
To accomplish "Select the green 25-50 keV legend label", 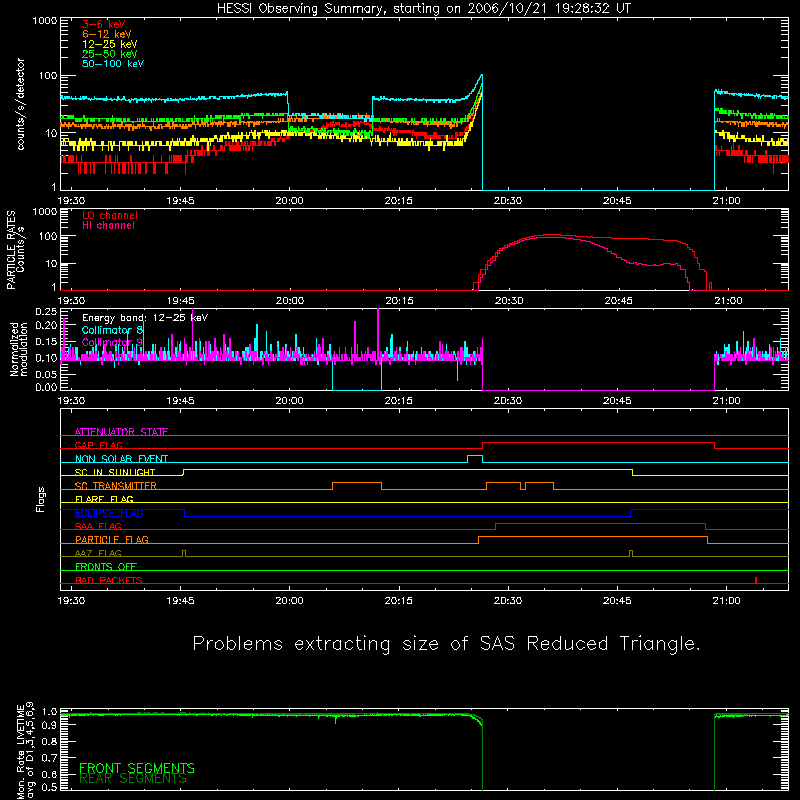I will (x=110, y=54).
